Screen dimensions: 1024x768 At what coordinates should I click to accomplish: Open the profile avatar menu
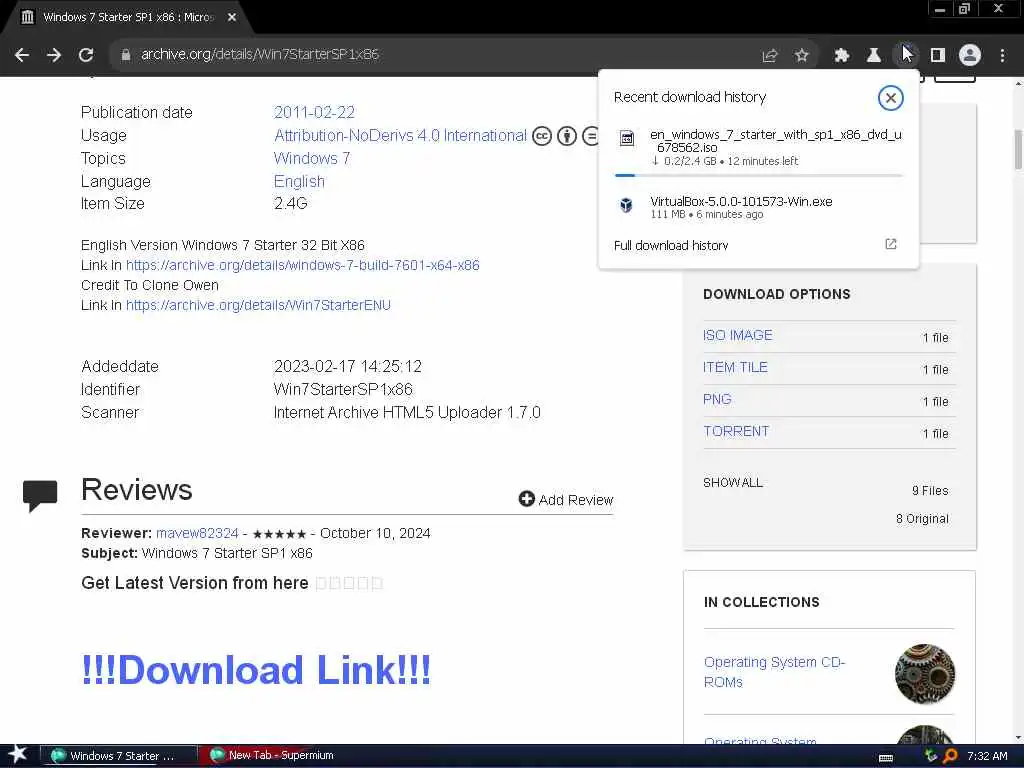970,56
